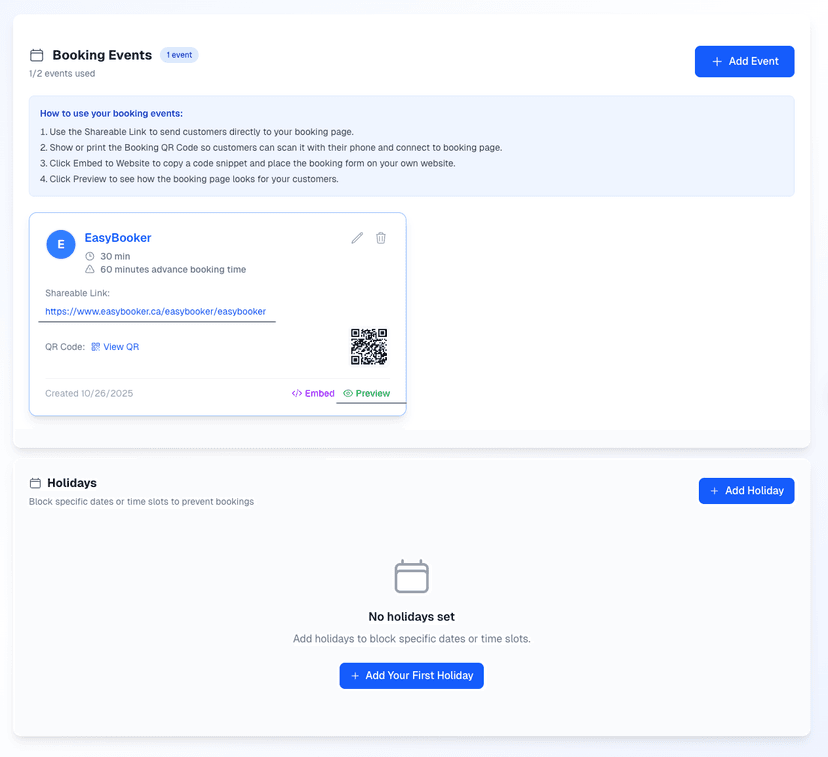This screenshot has height=757, width=828.
Task: Click the calendar icon beside Booking Events heading
Action: click(x=36, y=55)
